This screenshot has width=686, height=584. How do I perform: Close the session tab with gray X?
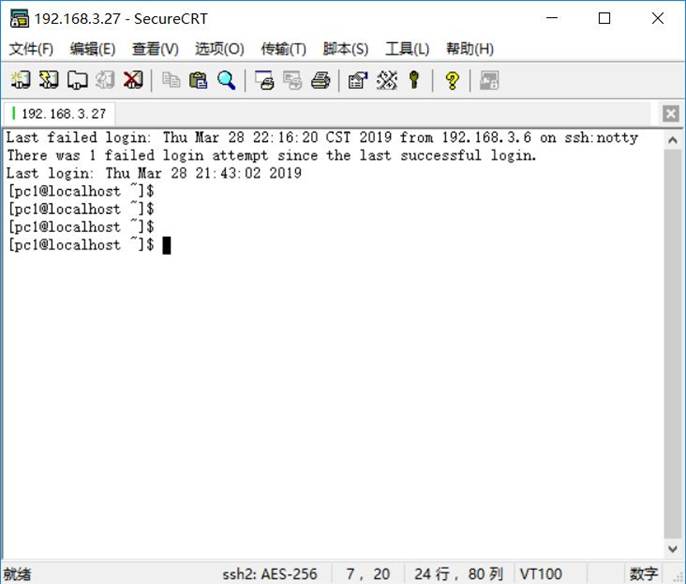point(671,114)
